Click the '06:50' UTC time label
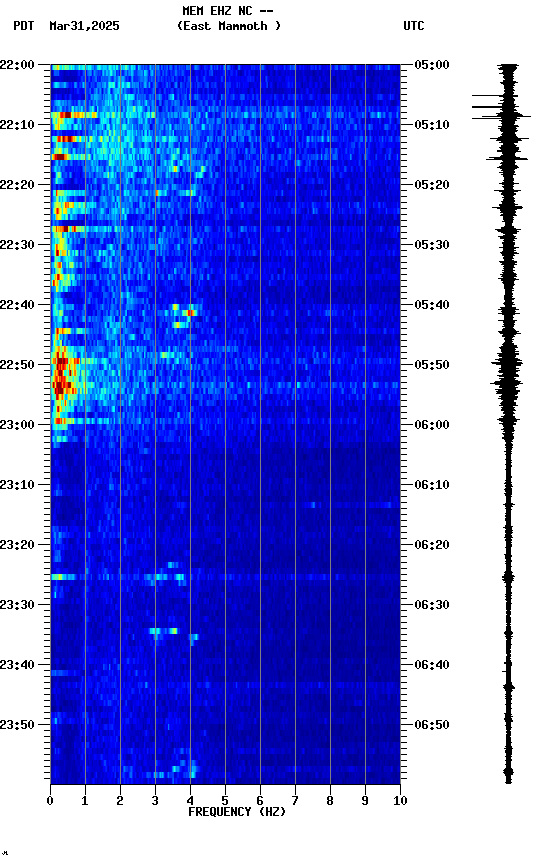This screenshot has width=552, height=864. (x=432, y=725)
